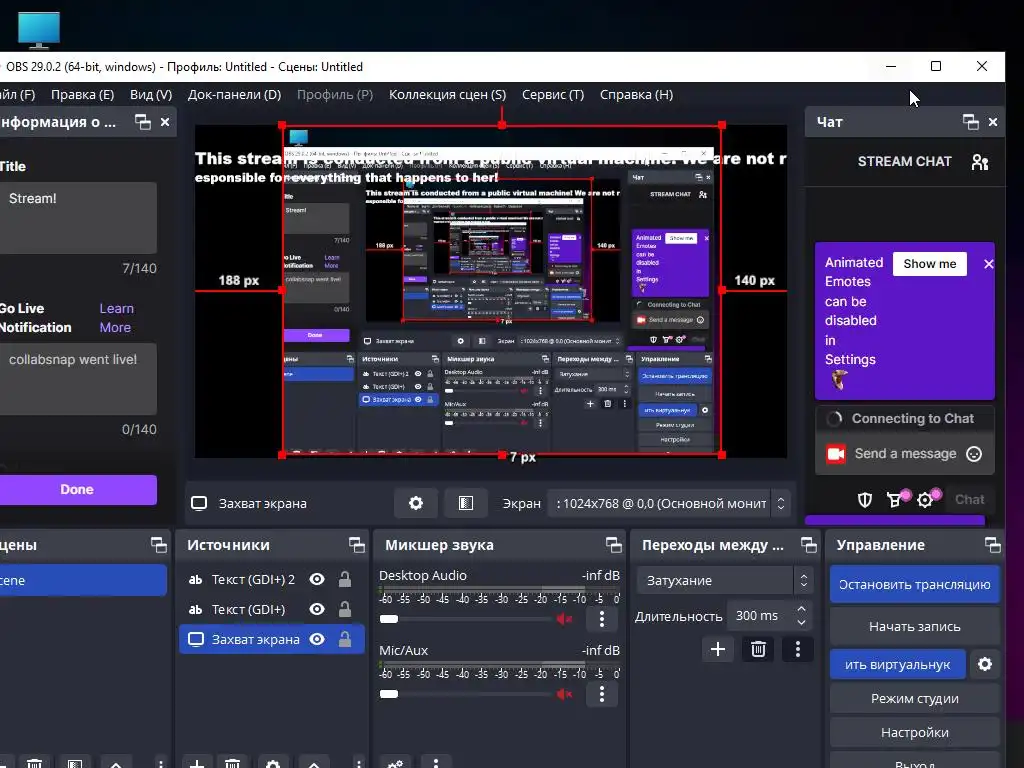This screenshot has width=1024, height=768.
Task: Toggle visibility of Текст (GDI+) 2
Action: [317, 579]
